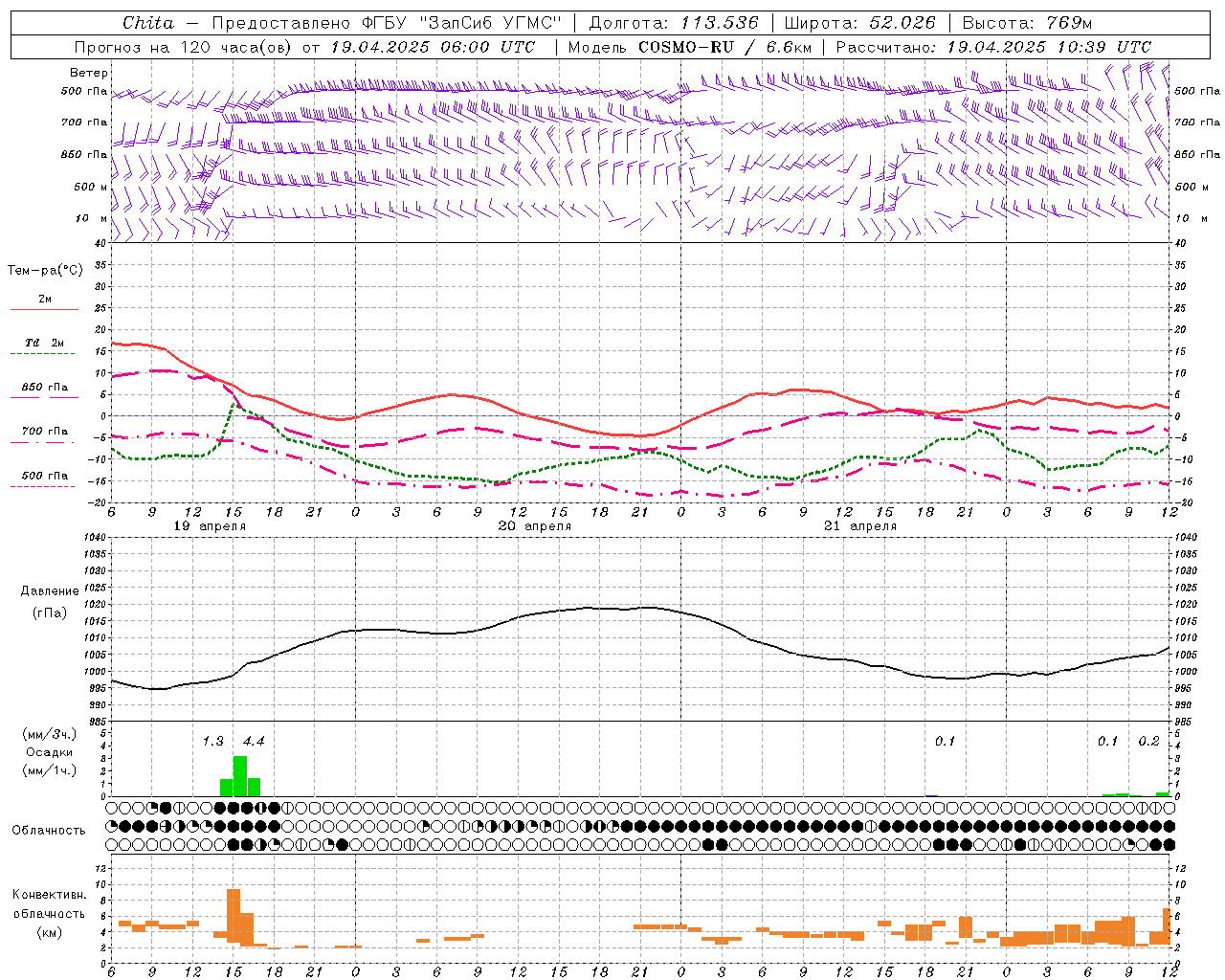Select the 'Предоставлено ФГБУ "ЗапСиб УГМС"' header text
Screen dimensions: 1225x980
[386, 23]
